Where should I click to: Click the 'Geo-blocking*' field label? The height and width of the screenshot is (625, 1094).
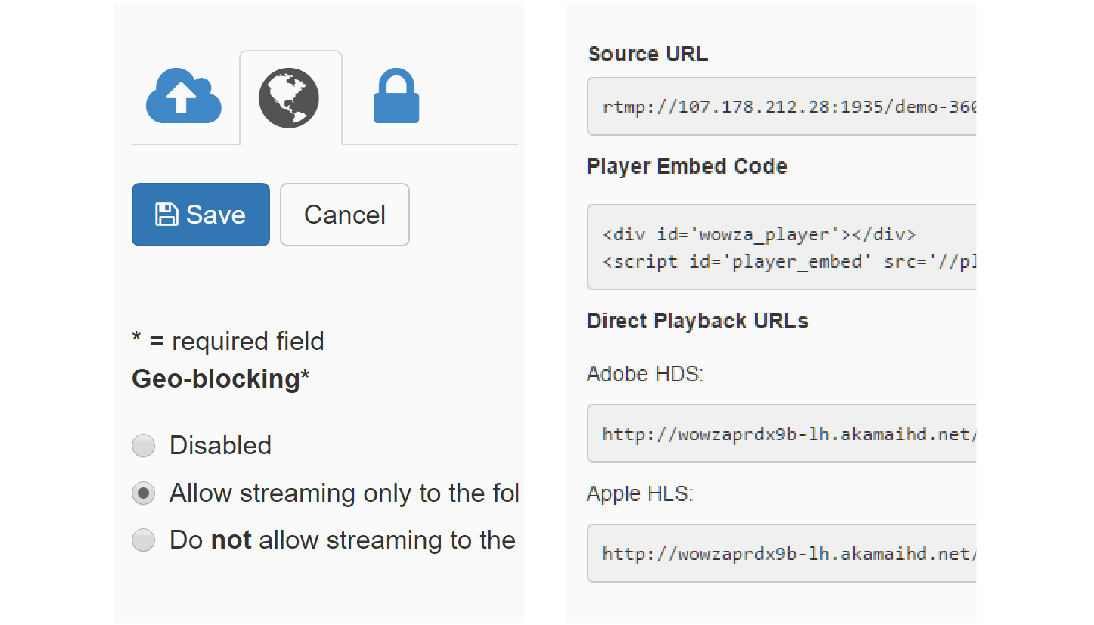[x=221, y=380]
